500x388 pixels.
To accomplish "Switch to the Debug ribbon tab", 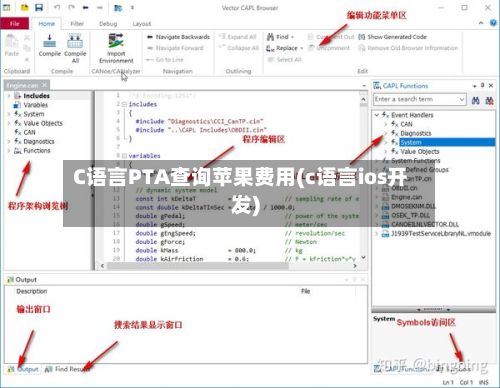I will [108, 23].
